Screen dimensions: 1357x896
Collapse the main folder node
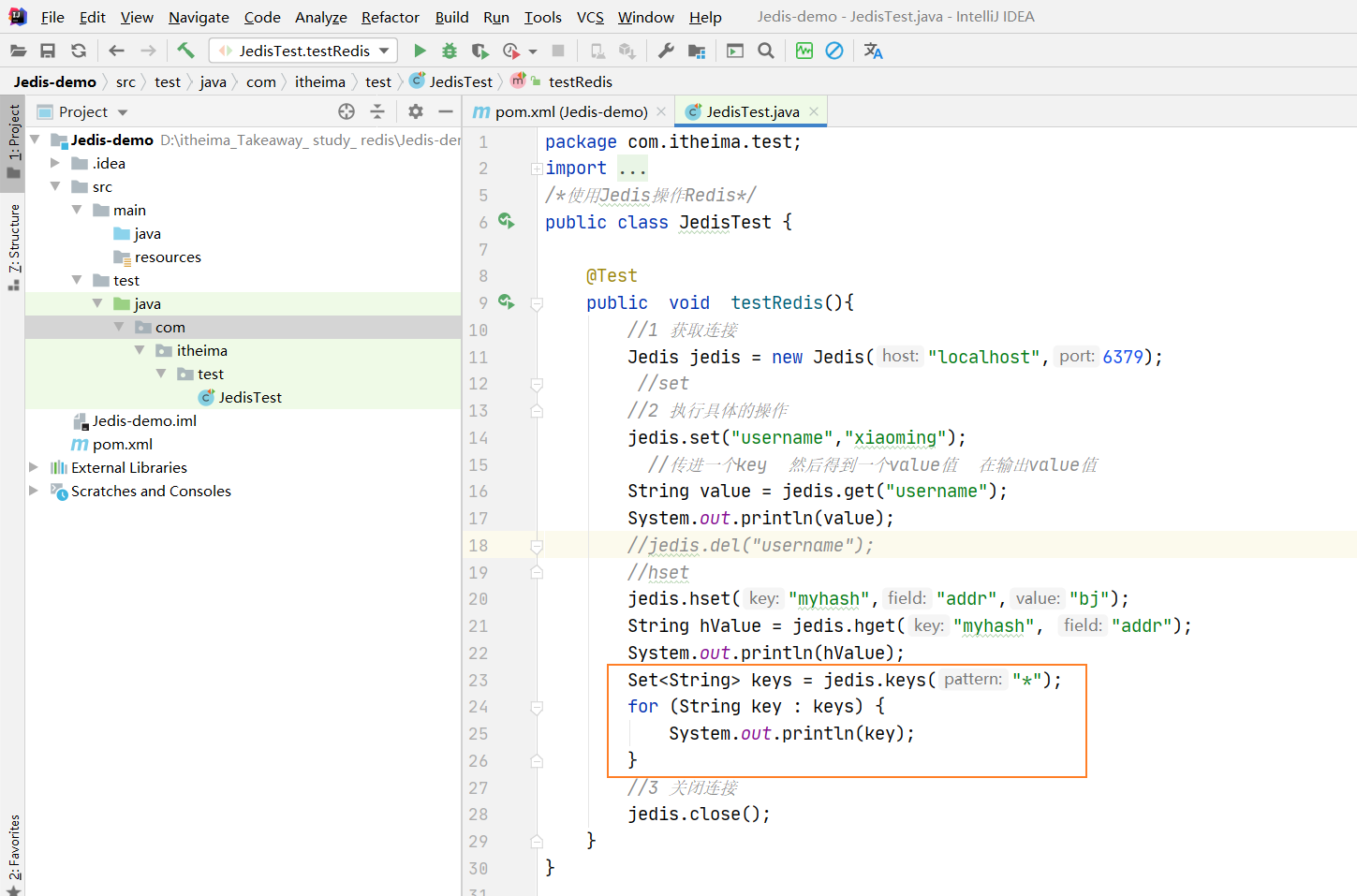[x=77, y=210]
